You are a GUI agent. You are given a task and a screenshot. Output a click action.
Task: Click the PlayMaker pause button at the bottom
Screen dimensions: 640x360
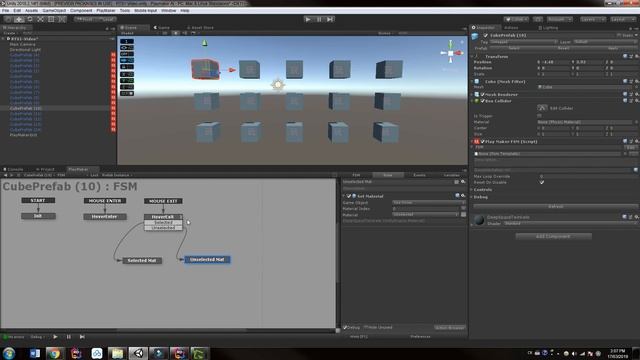pos(69,337)
